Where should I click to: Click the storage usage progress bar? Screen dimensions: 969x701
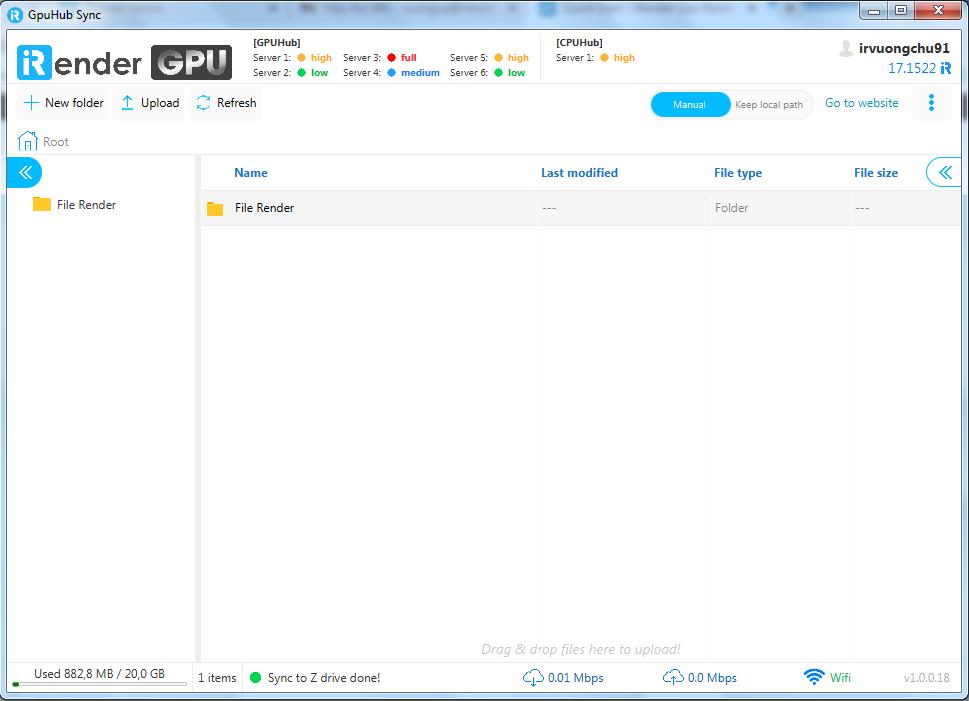click(99, 685)
